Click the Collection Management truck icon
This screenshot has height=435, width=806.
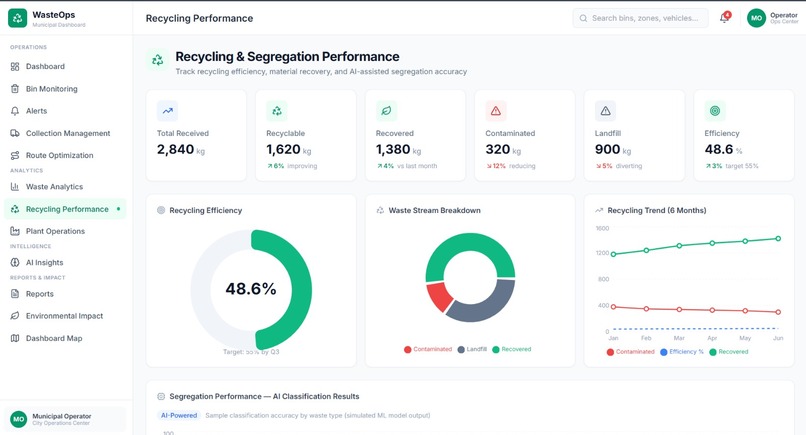click(15, 133)
